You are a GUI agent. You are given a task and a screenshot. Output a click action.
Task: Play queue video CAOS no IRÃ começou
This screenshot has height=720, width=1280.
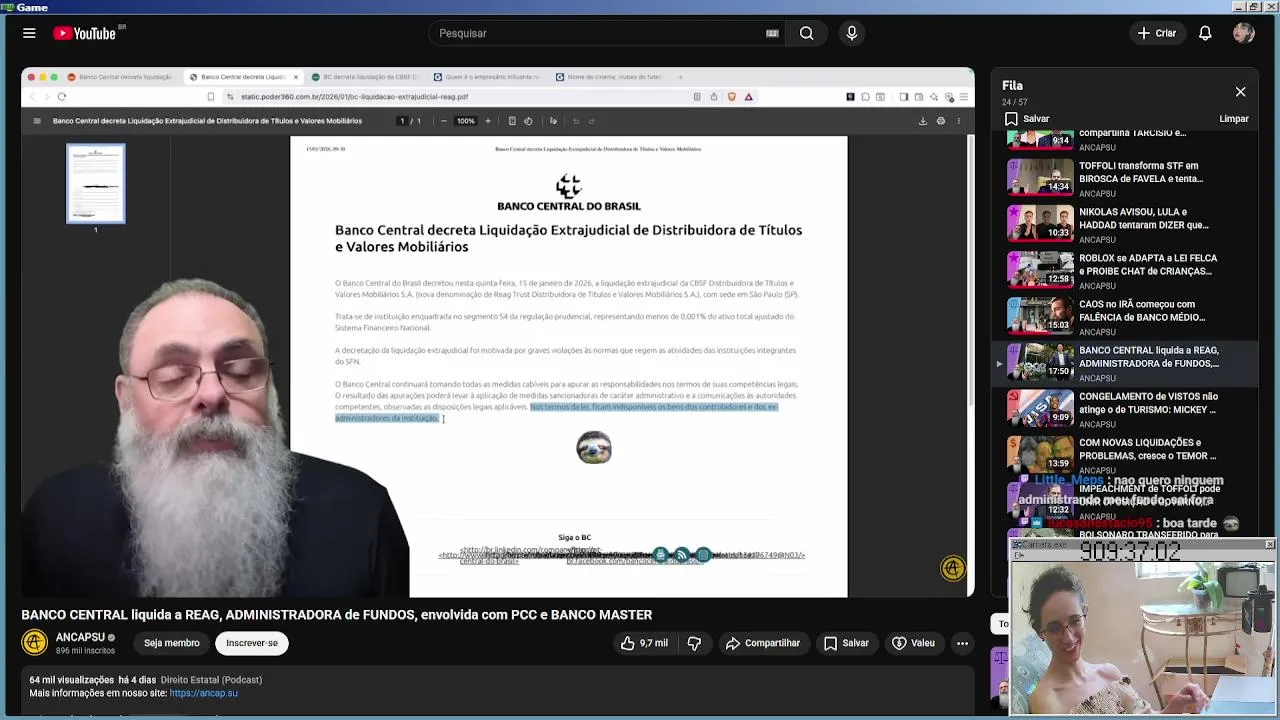(x=1123, y=315)
